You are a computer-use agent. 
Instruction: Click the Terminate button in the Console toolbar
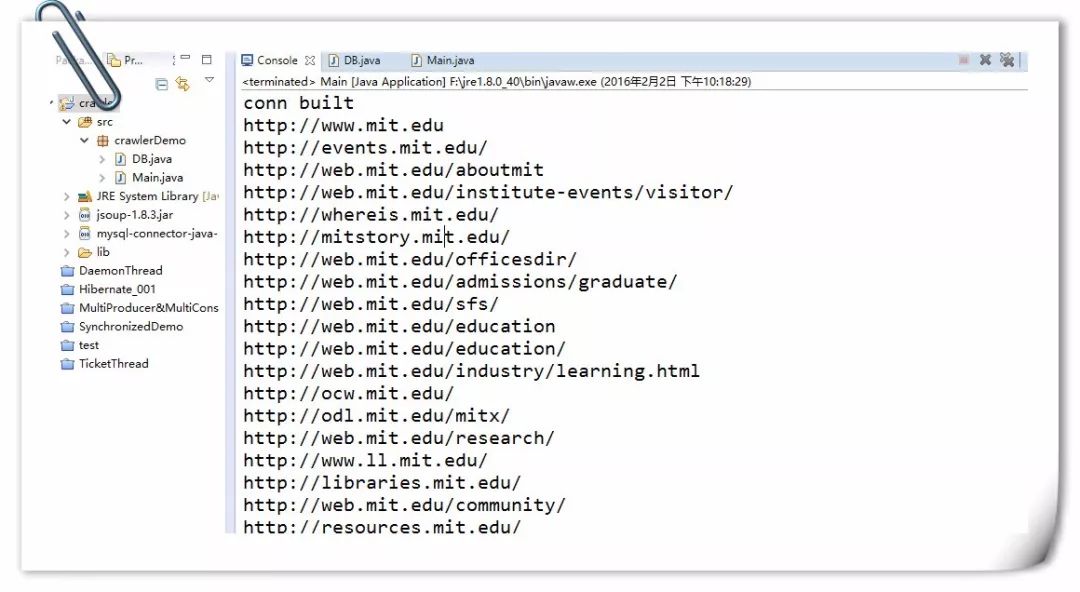(963, 60)
